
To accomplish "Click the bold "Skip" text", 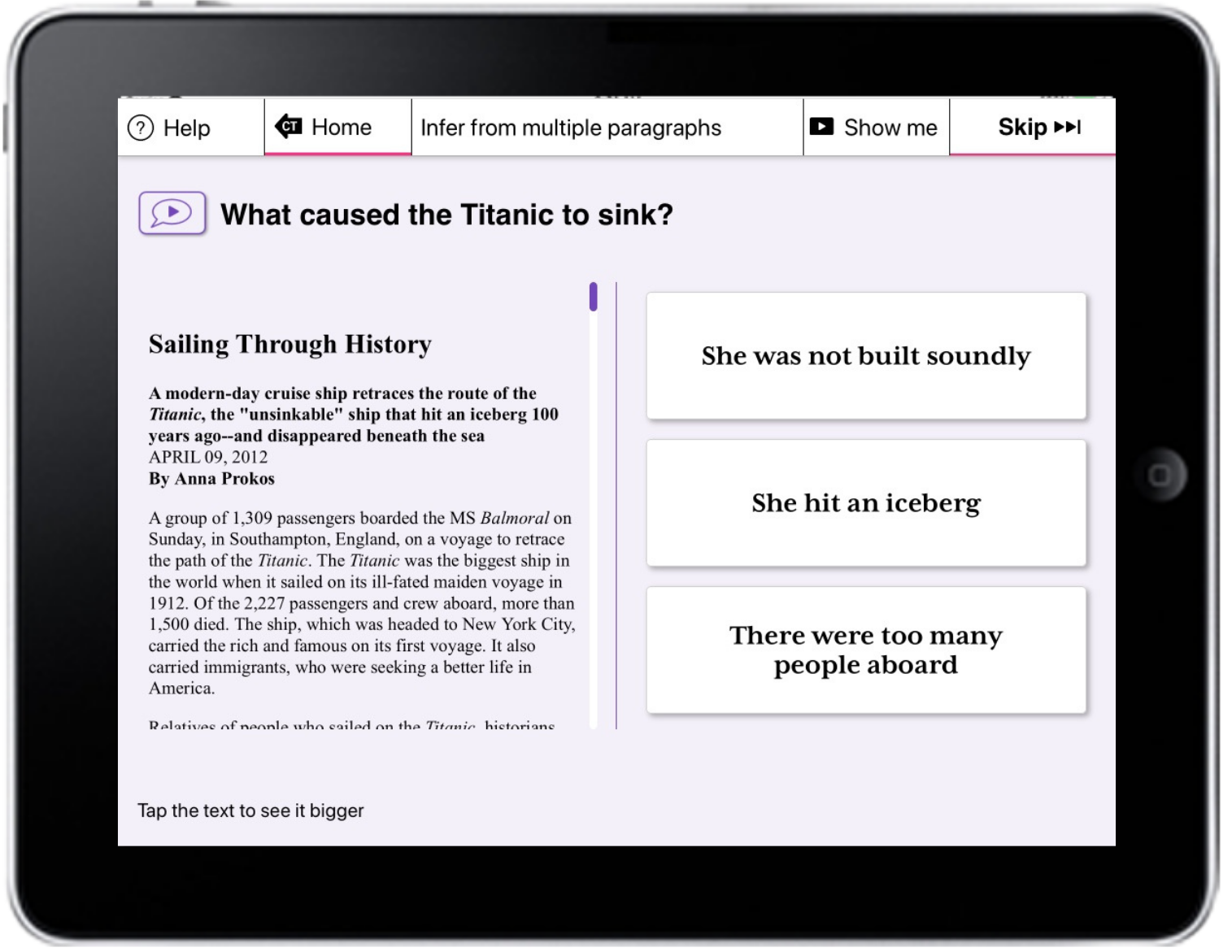I will pyautogui.click(x=1022, y=127).
